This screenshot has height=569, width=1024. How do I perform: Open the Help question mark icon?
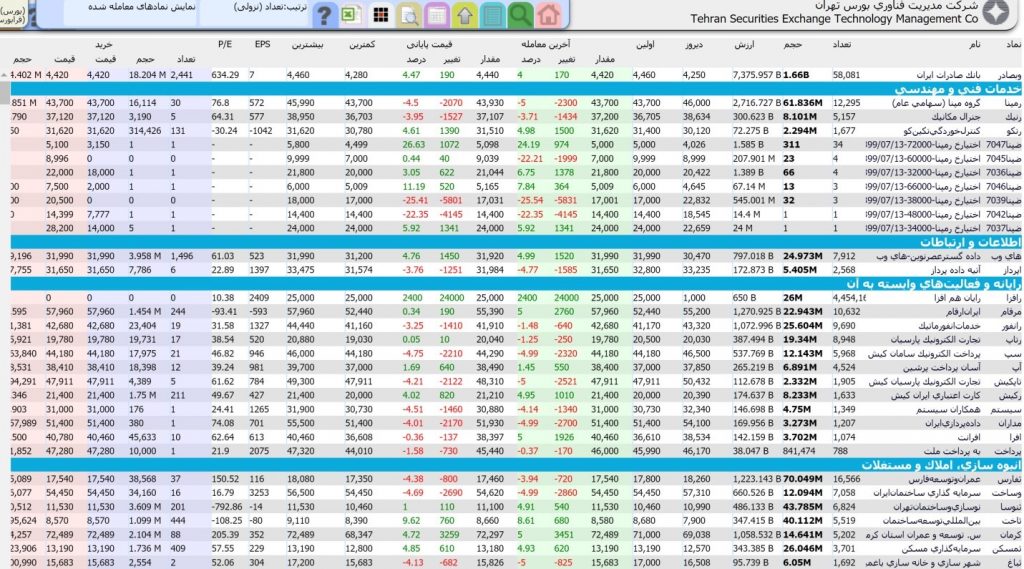(x=324, y=14)
